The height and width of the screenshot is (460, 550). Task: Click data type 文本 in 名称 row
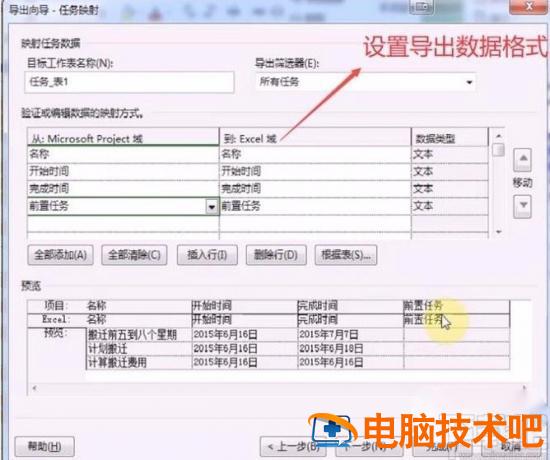pyautogui.click(x=450, y=154)
